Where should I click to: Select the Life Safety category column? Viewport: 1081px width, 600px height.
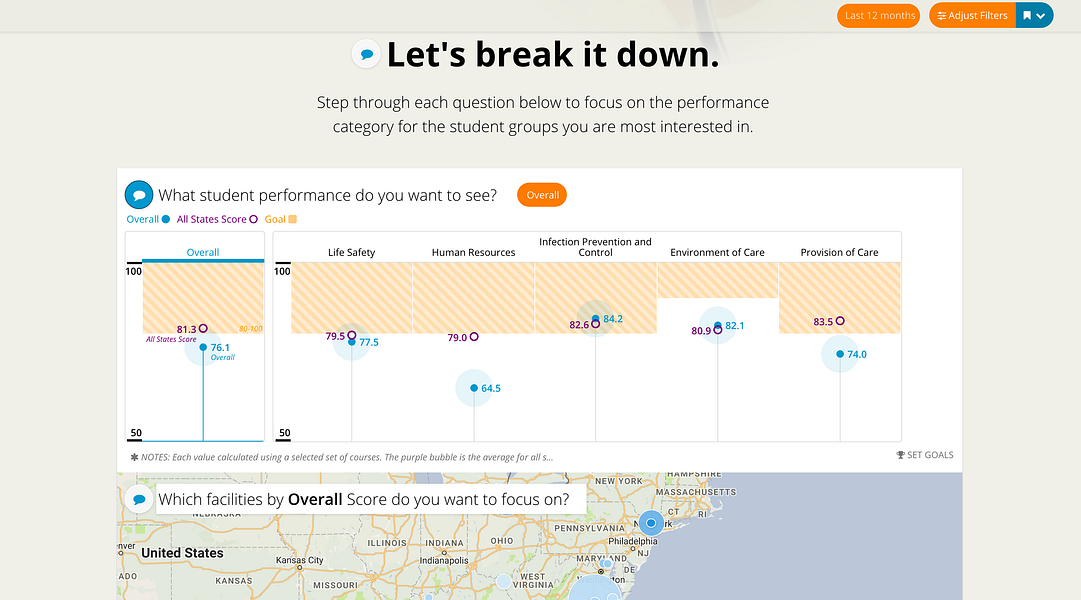tap(351, 252)
